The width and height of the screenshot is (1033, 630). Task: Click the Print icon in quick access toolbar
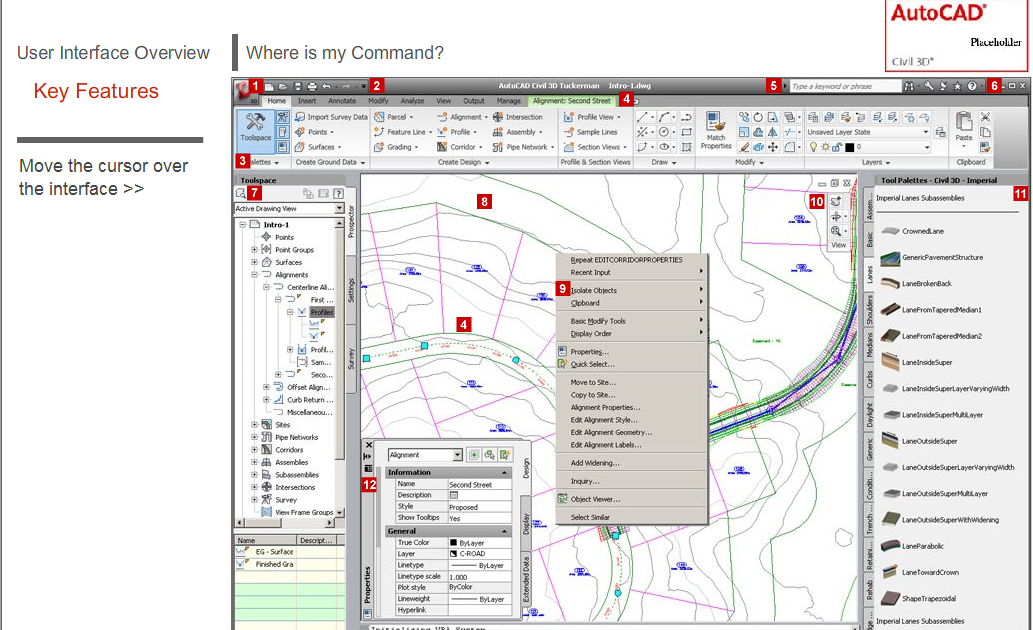pyautogui.click(x=312, y=86)
